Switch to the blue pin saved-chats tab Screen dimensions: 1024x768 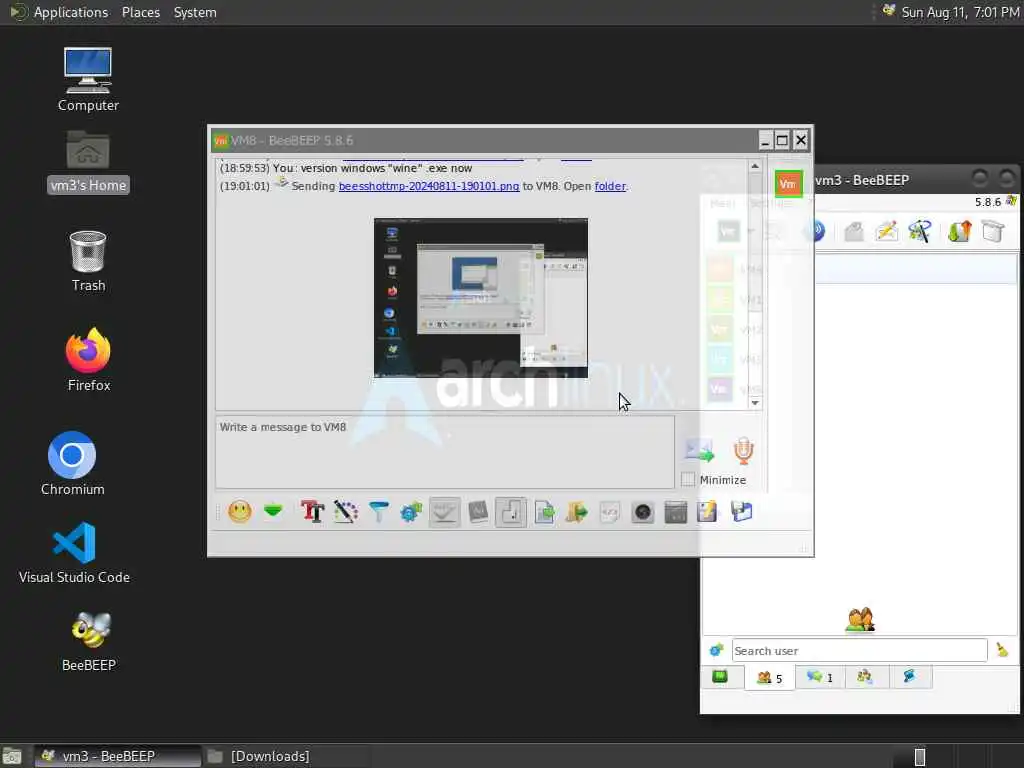point(909,677)
